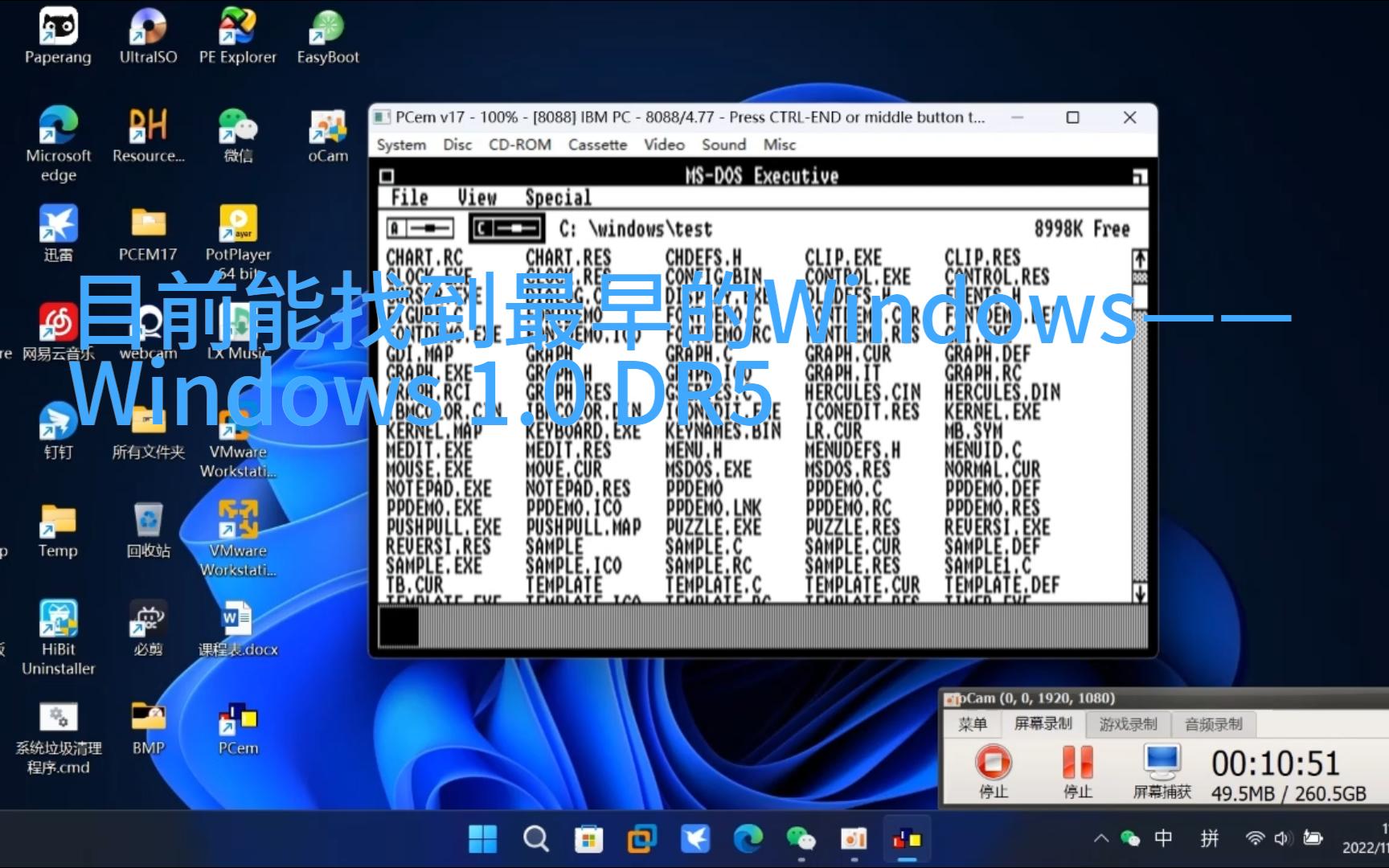Open VMware Workstation taskbar icon
The height and width of the screenshot is (868, 1389).
[641, 839]
